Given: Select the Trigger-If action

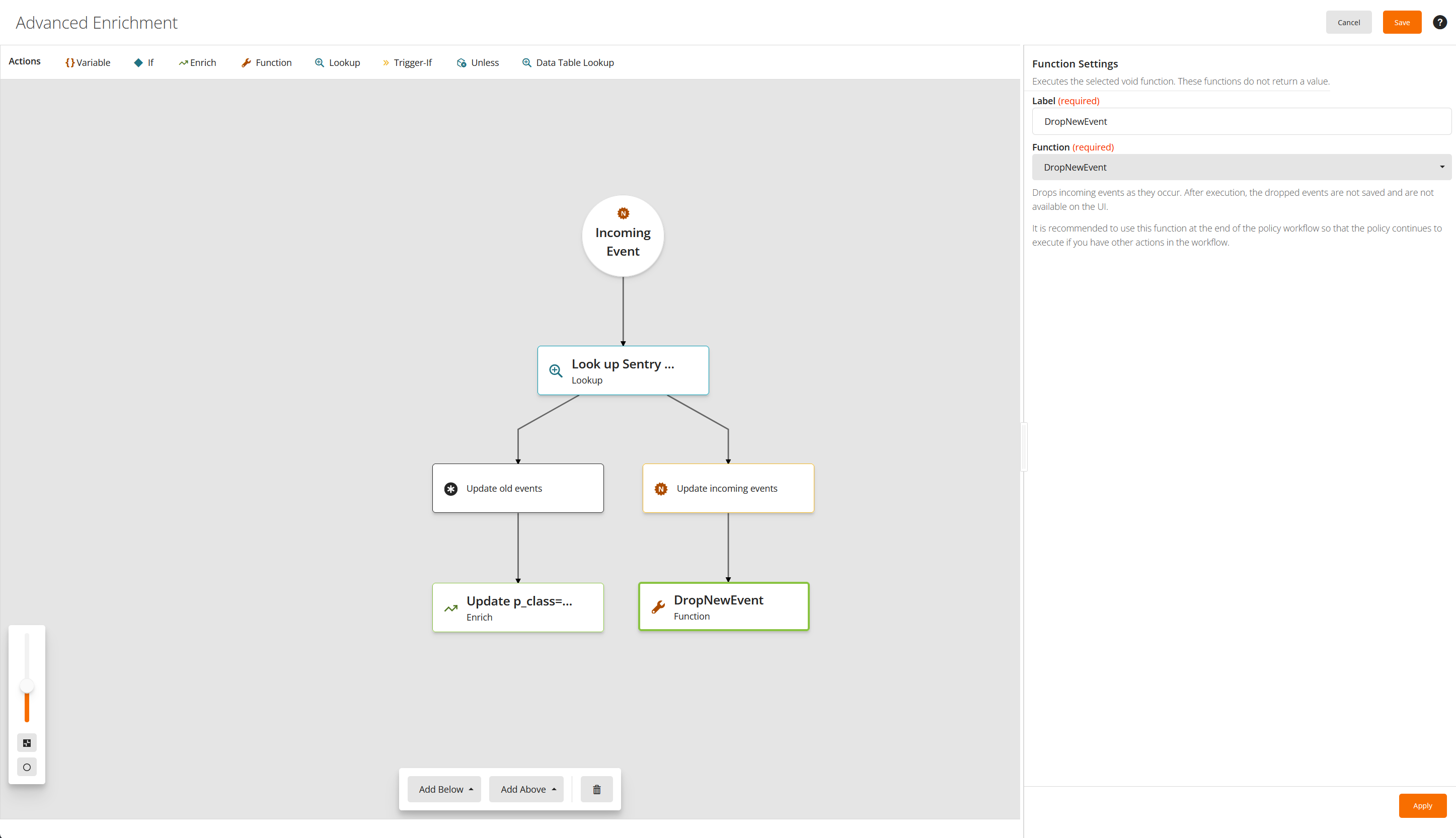Looking at the screenshot, I should click(407, 63).
